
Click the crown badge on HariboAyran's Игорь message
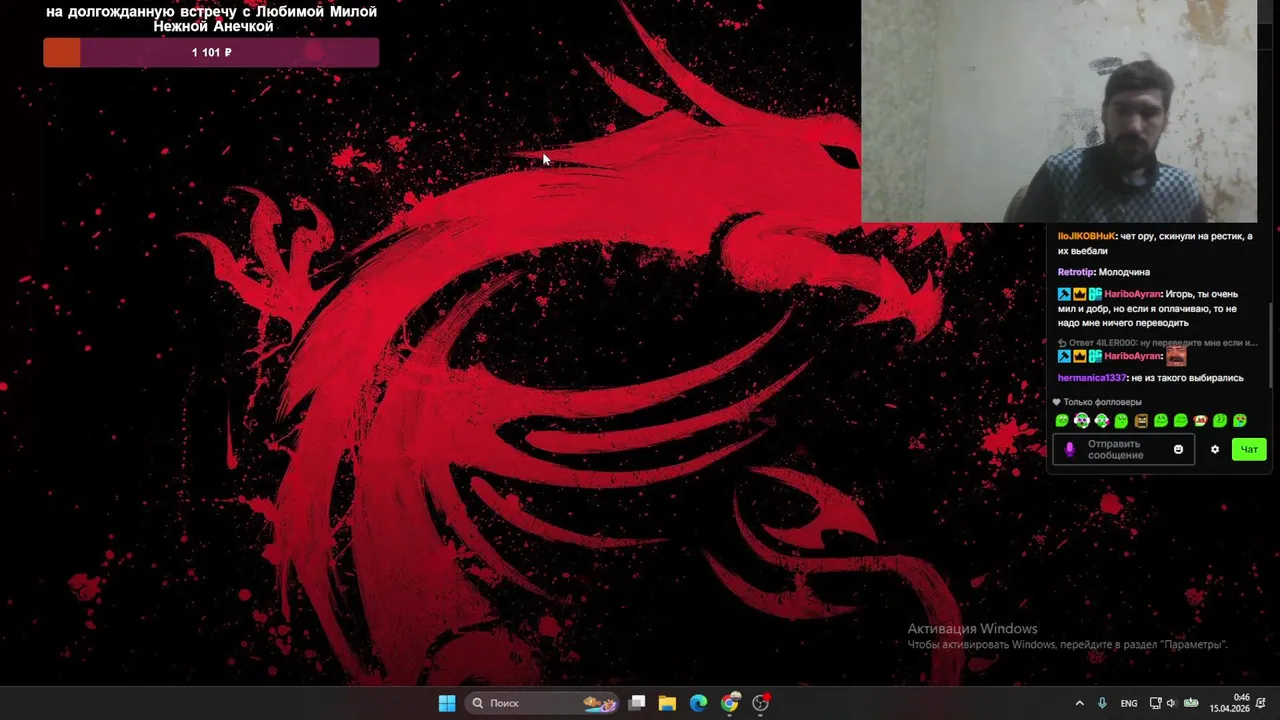1080,294
